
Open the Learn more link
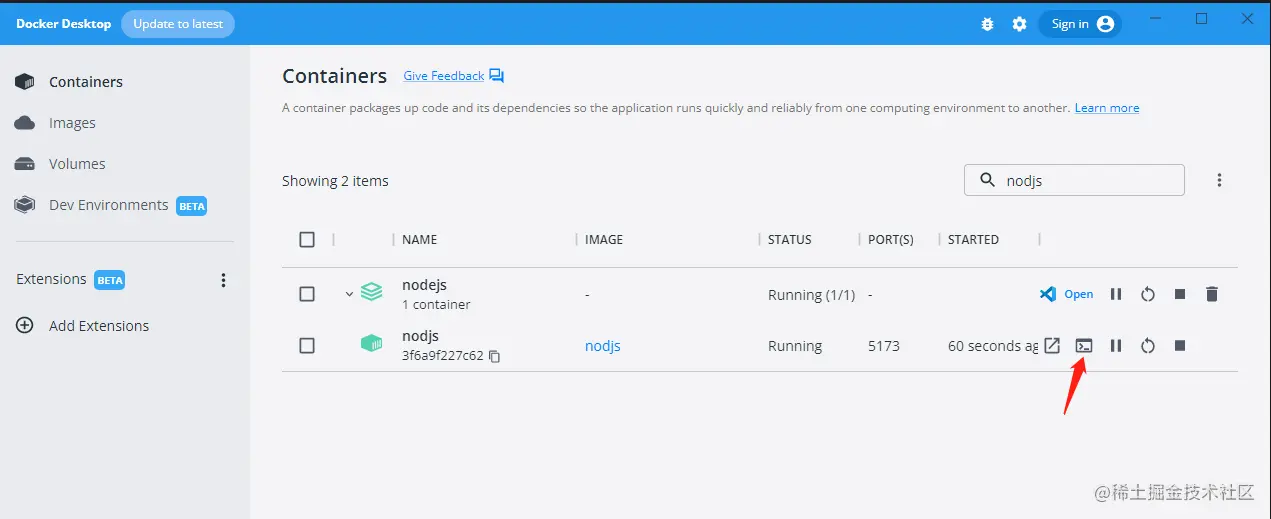[x=1107, y=108]
